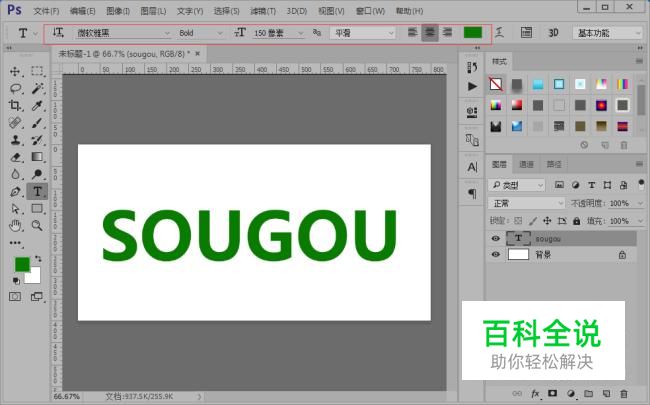The height and width of the screenshot is (405, 650).
Task: Select the Rectangle shape tool
Action: (x=37, y=209)
